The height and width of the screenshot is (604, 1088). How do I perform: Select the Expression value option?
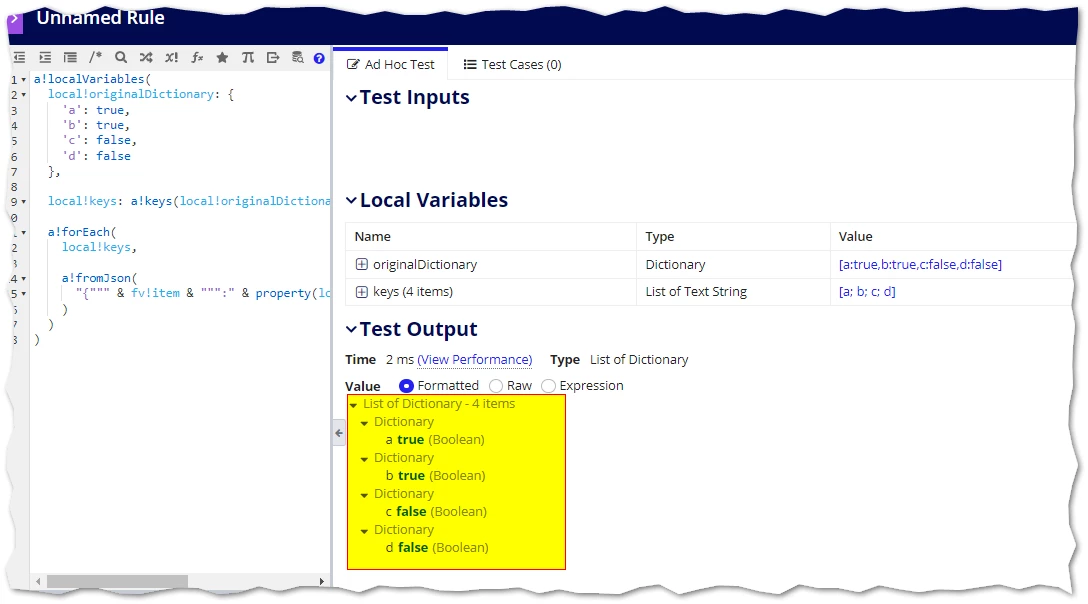click(x=548, y=386)
